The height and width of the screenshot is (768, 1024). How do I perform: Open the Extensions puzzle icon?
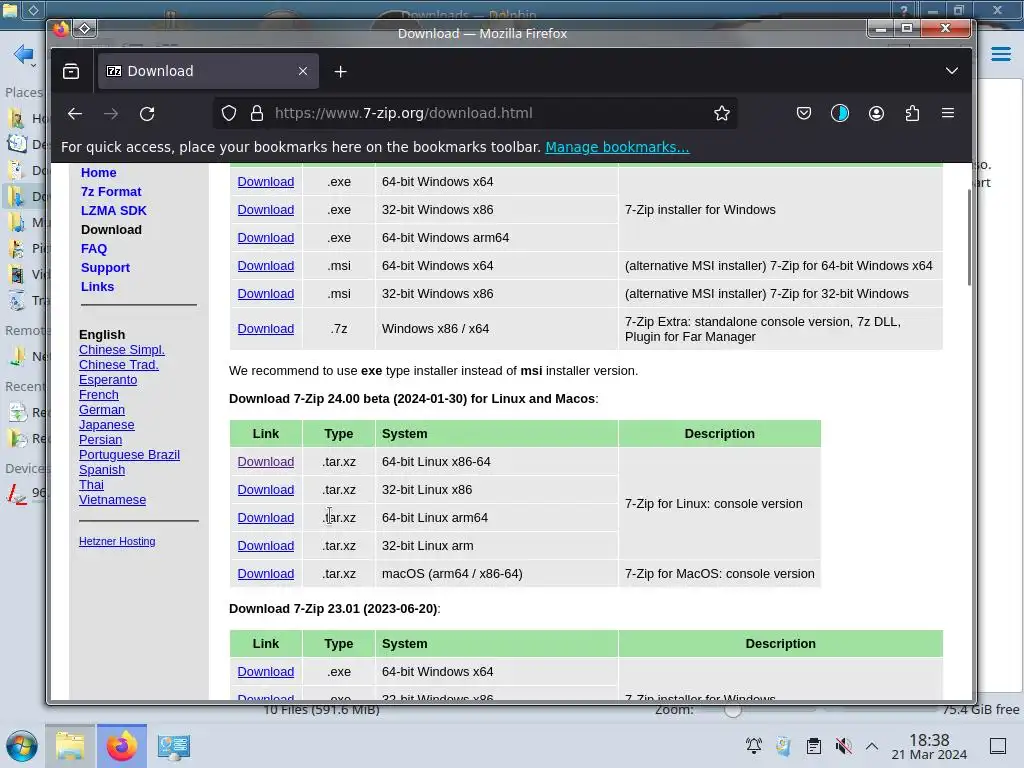coord(912,114)
